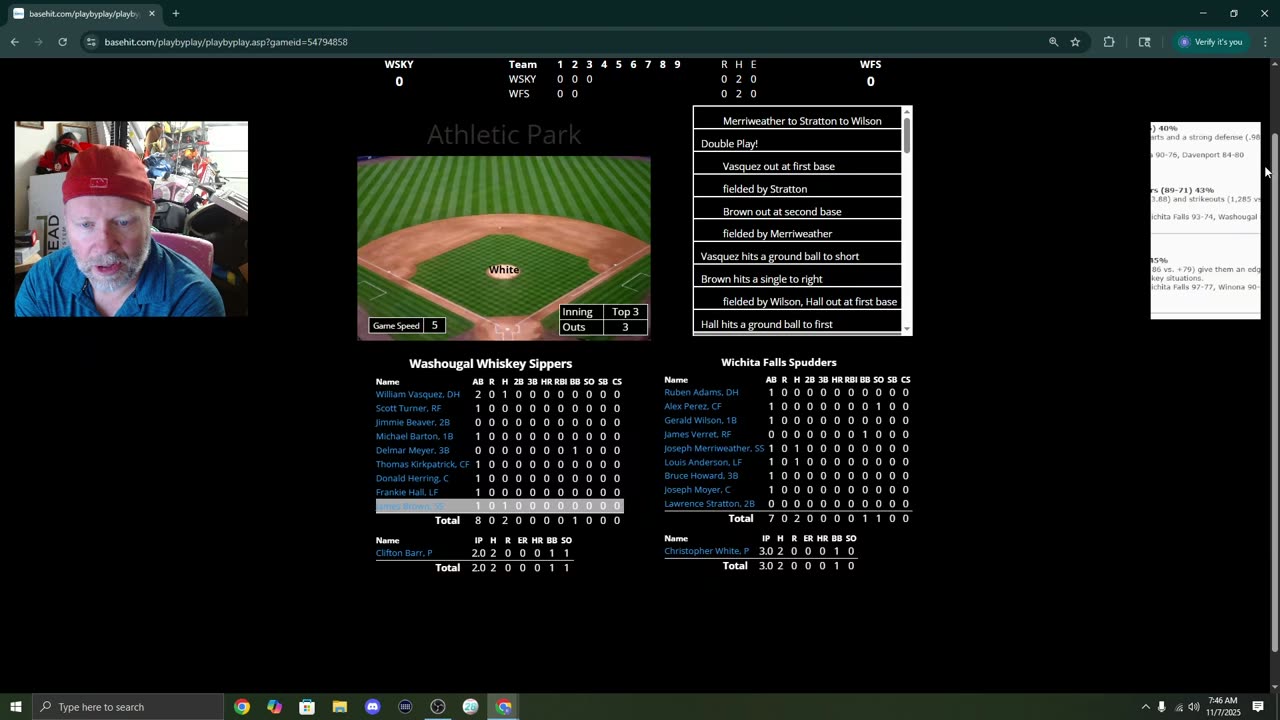Click 'Hall hits a ground ball to first' entry

click(797, 324)
